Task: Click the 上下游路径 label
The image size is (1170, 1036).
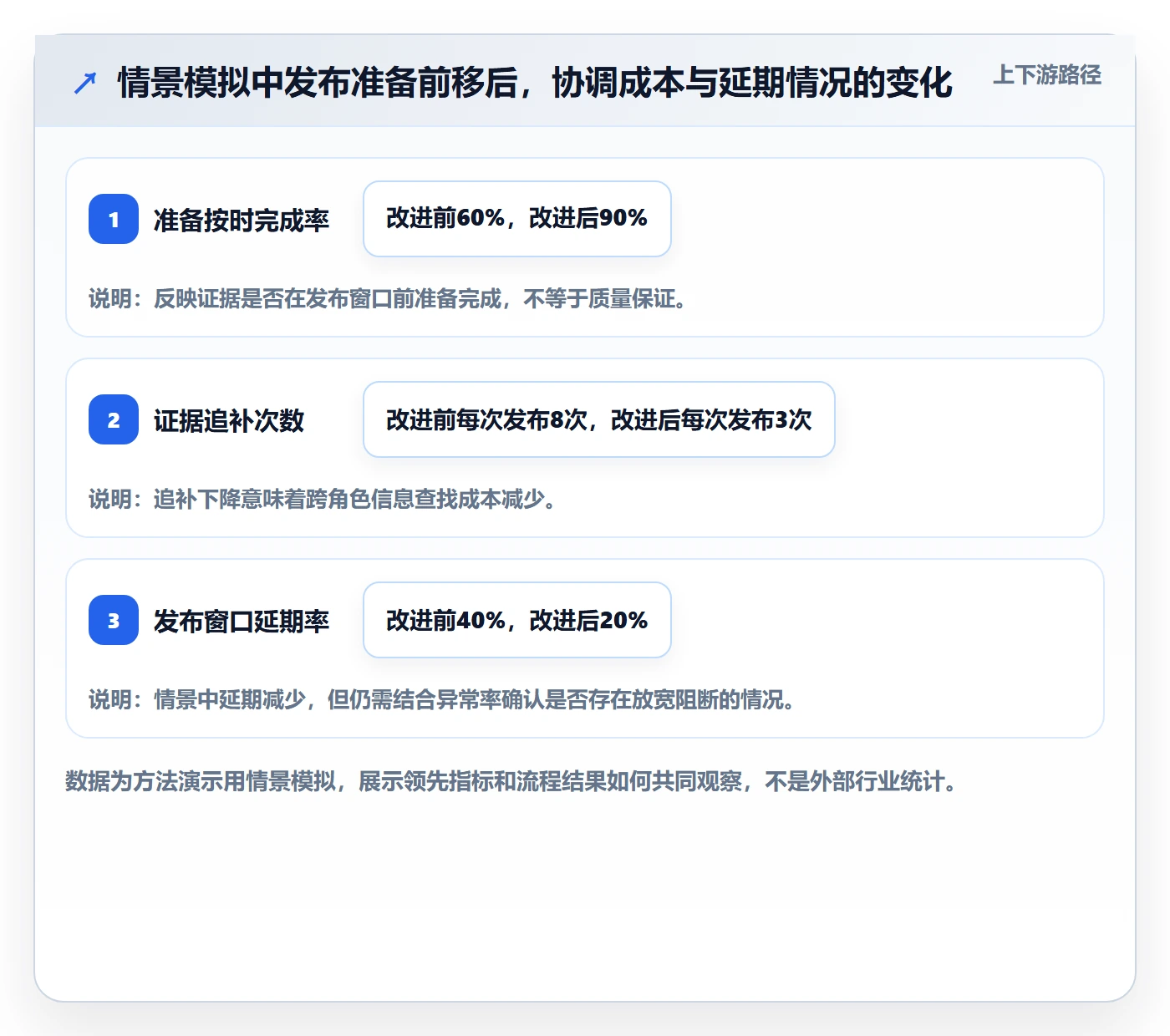Action: coord(1047,75)
